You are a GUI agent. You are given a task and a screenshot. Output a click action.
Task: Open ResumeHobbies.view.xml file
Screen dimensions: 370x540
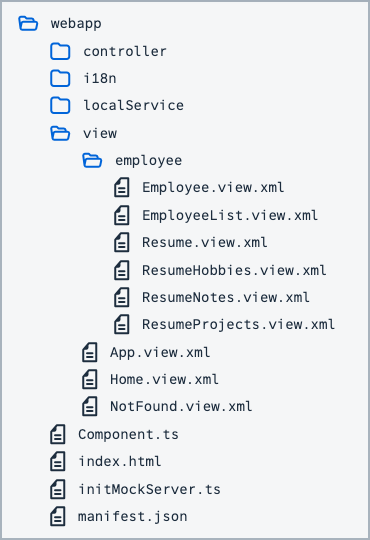click(234, 270)
